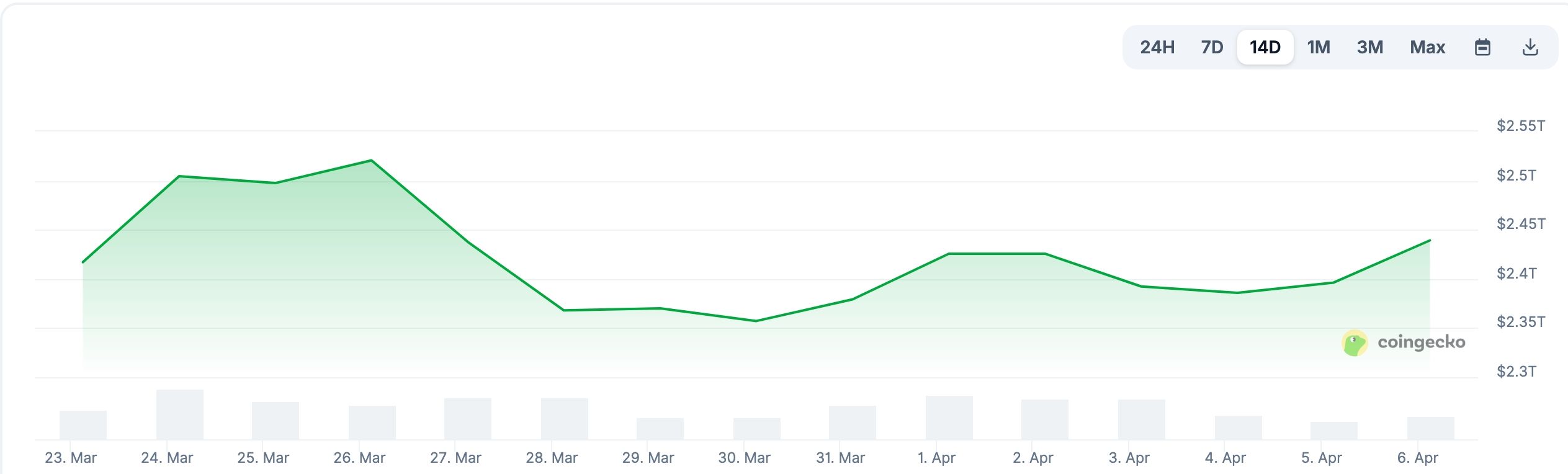This screenshot has height=474, width=1568.
Task: Click the chart download export icon
Action: (x=1530, y=47)
